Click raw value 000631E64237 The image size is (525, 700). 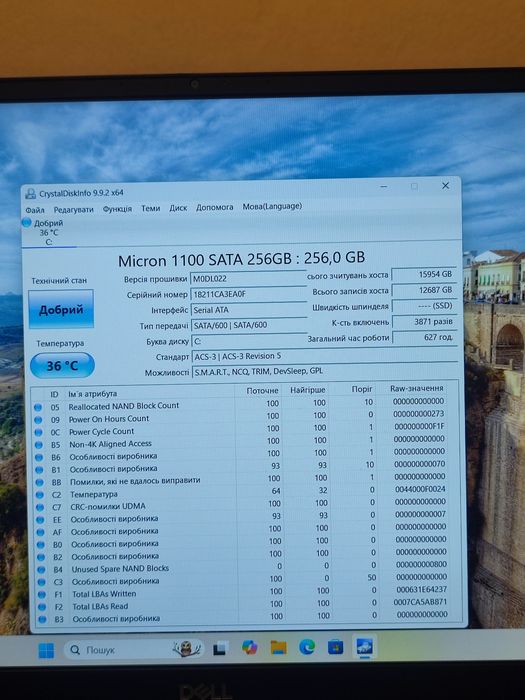[421, 590]
